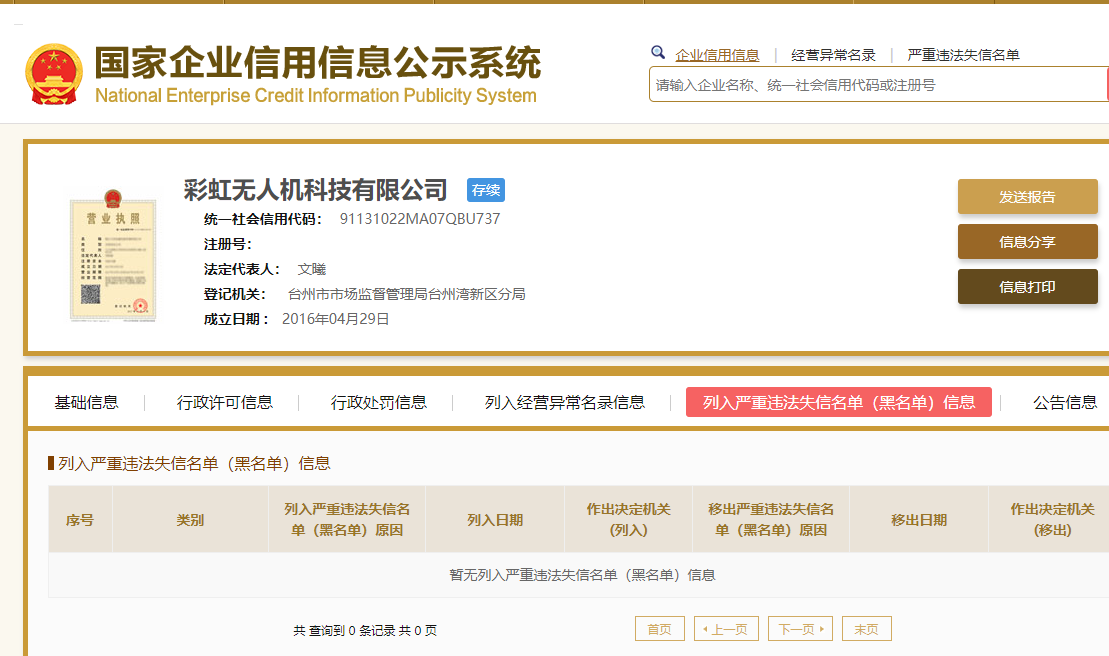This screenshot has height=656, width=1109.
Task: Switch search to 严重违法失信名单
Action: (963, 55)
